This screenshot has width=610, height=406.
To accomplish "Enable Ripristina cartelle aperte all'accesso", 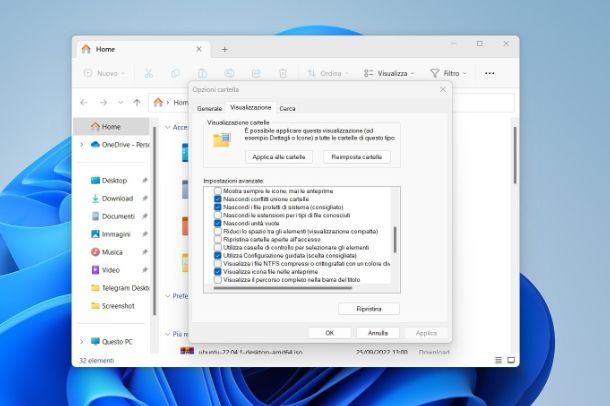I will 218,240.
